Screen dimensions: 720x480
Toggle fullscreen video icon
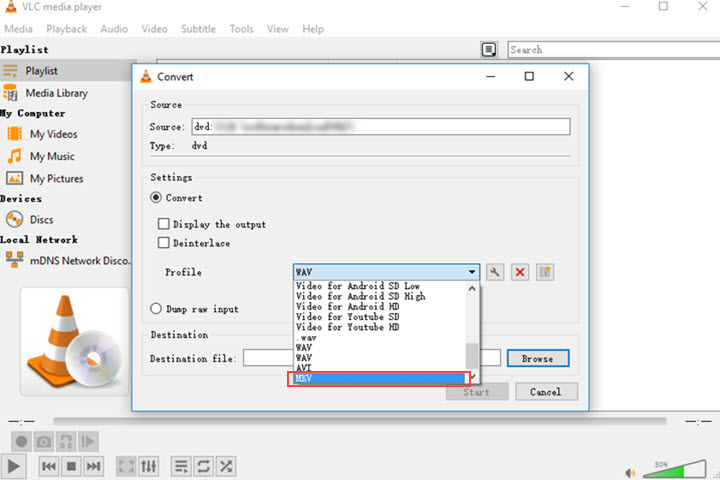pyautogui.click(x=126, y=467)
